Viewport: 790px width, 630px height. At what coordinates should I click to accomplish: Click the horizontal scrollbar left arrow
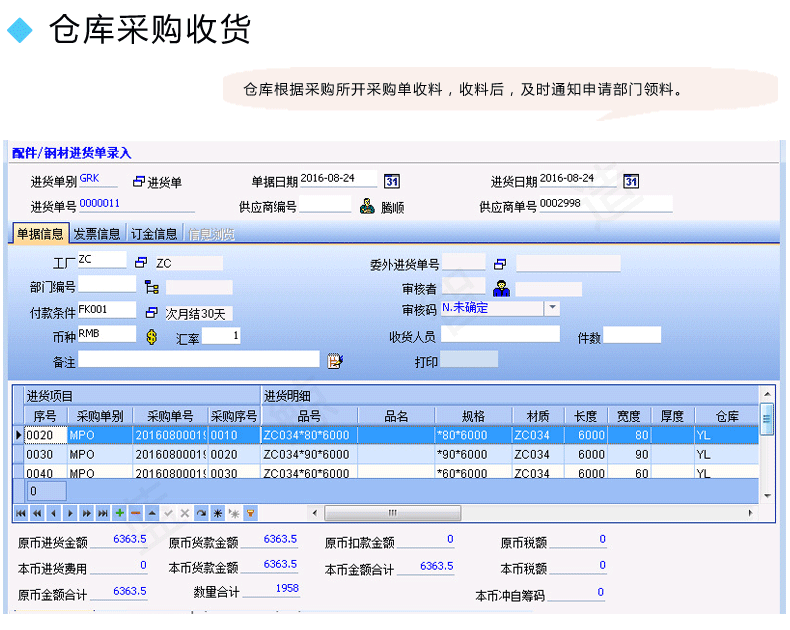pos(315,513)
